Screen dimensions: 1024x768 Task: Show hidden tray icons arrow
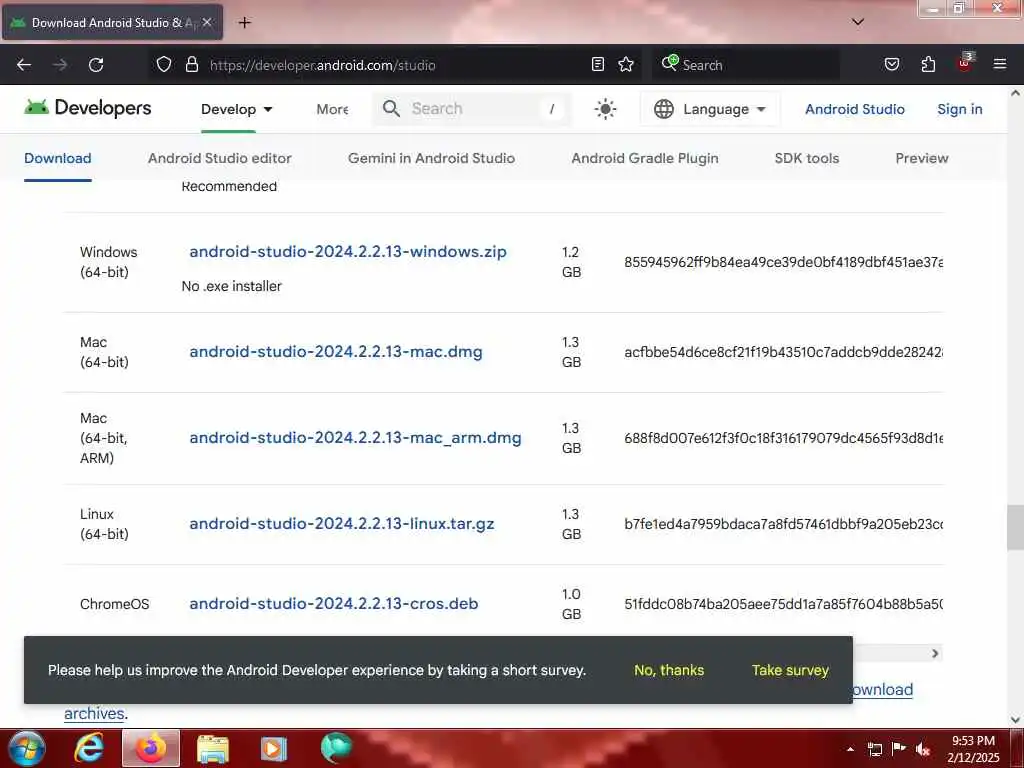(x=850, y=749)
